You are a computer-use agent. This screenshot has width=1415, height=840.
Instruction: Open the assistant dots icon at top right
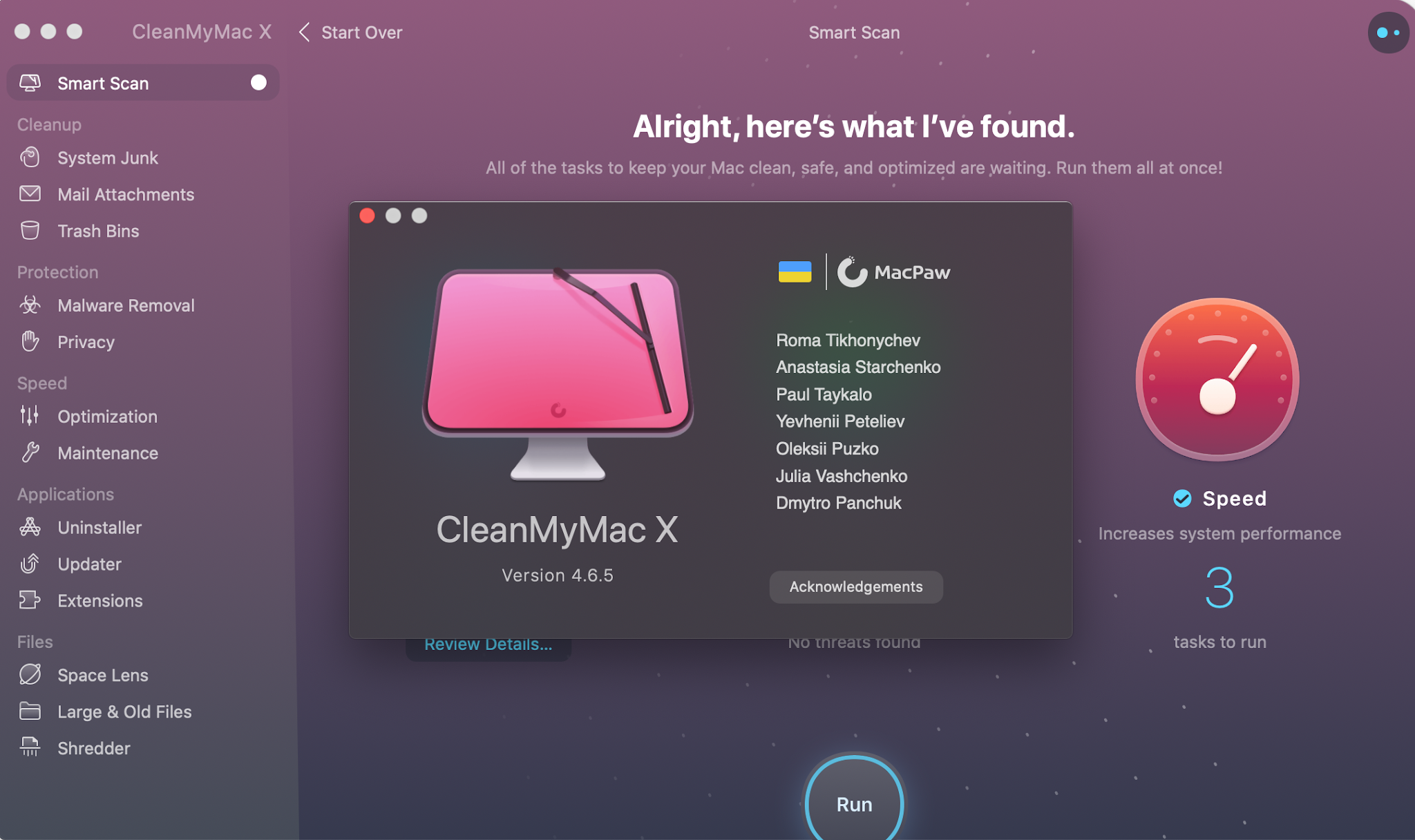click(x=1388, y=32)
